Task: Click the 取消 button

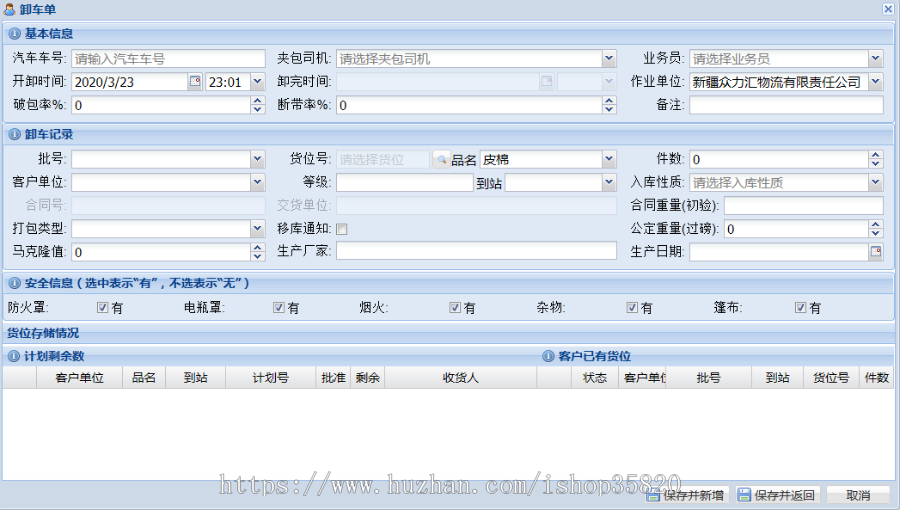Action: pos(858,495)
